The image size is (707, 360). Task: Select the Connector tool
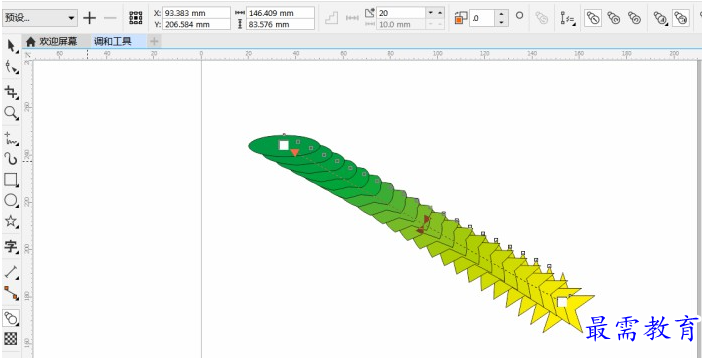click(11, 293)
